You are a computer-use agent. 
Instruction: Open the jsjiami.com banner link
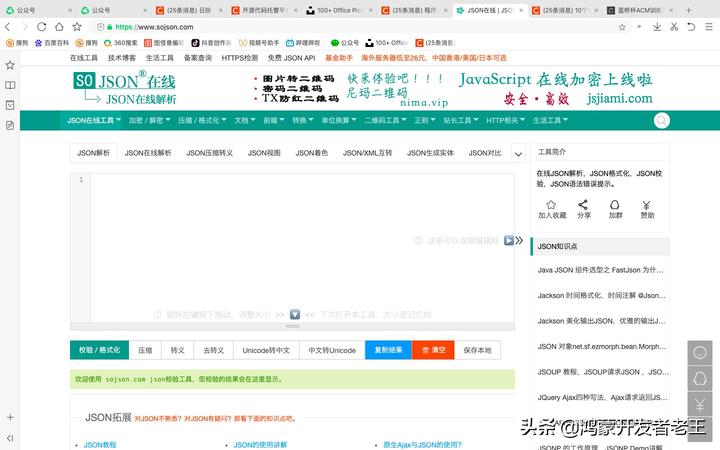click(x=619, y=98)
